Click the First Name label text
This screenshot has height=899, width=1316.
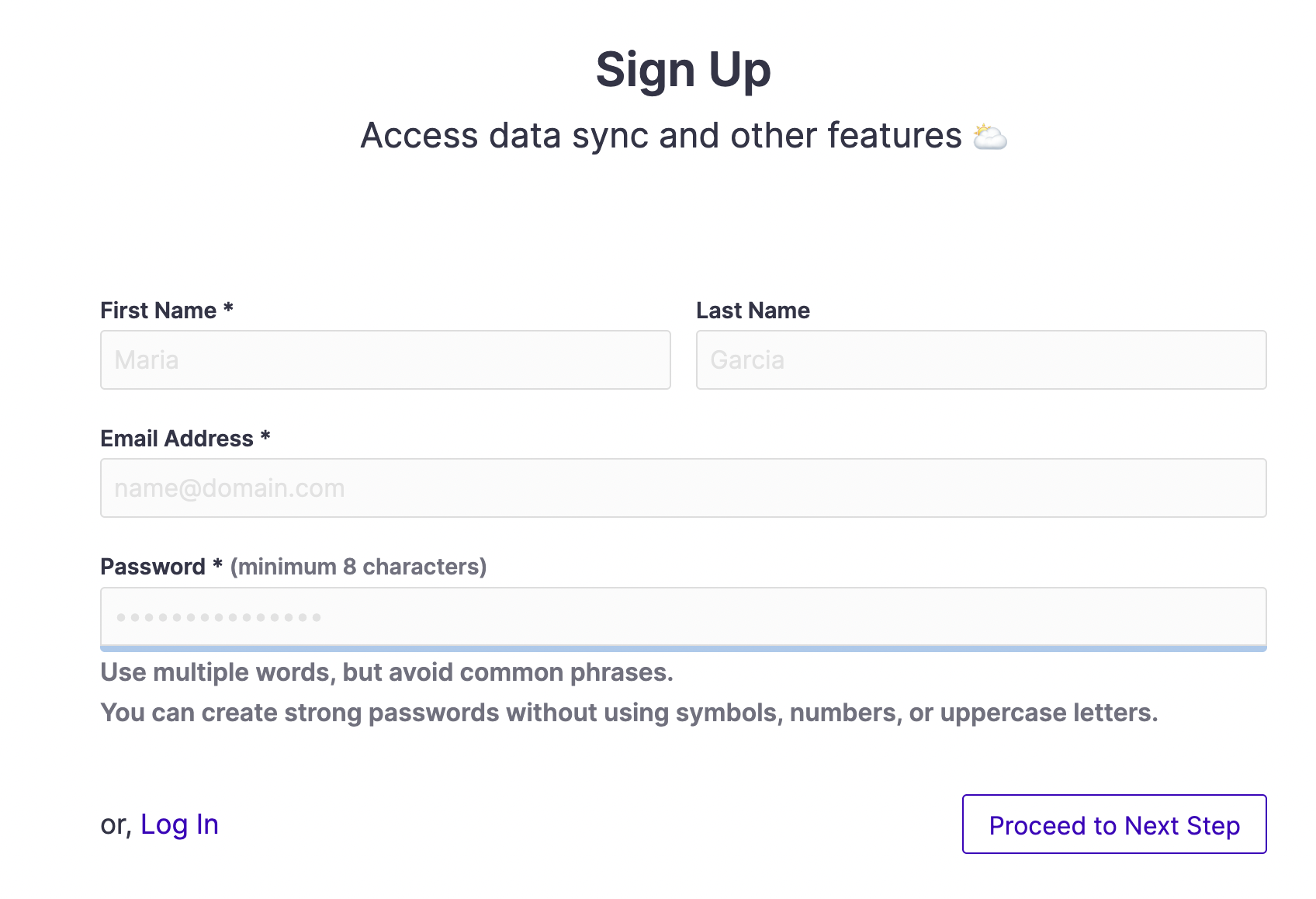[x=158, y=311]
